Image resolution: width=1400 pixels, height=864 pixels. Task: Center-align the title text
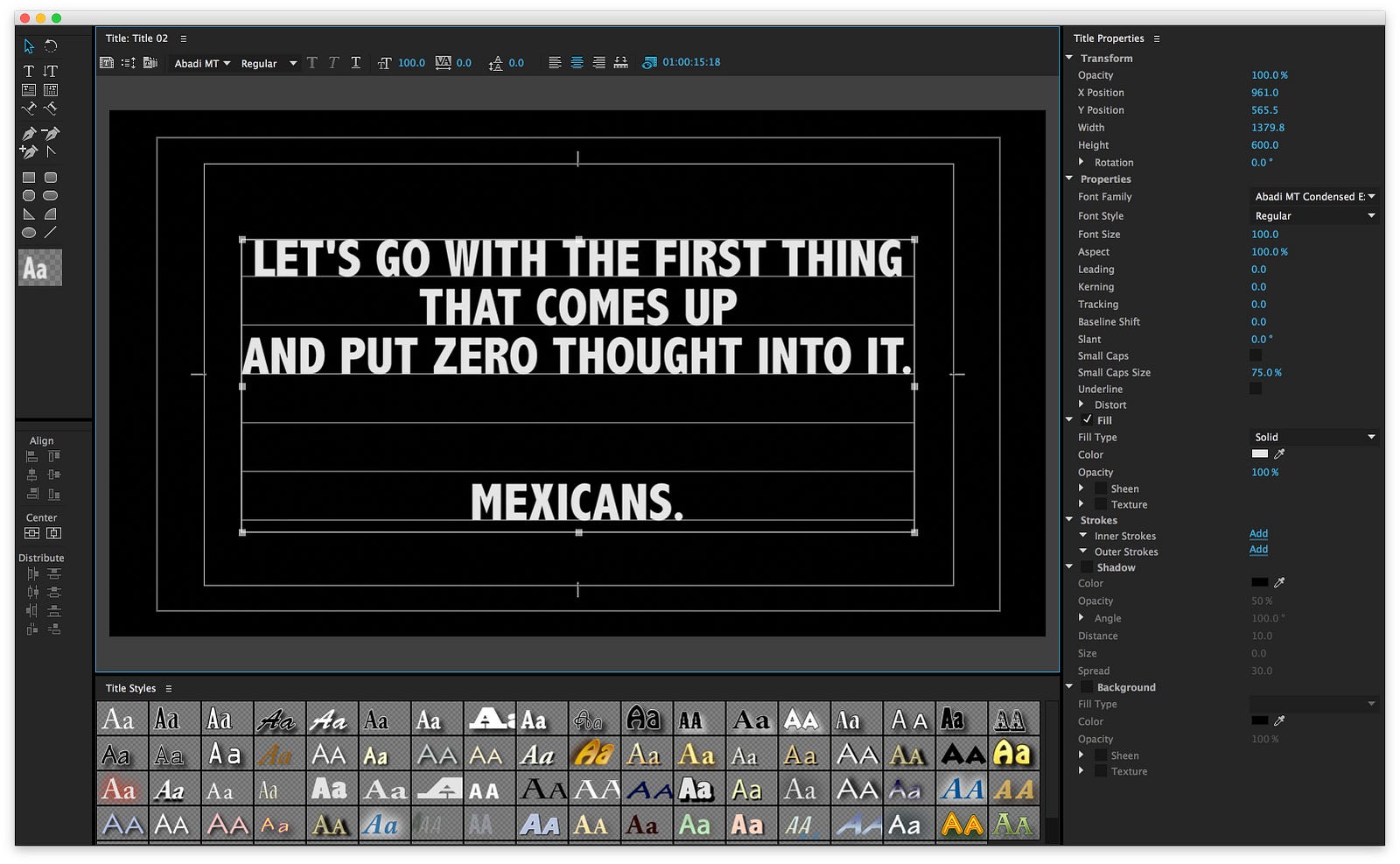pos(577,62)
